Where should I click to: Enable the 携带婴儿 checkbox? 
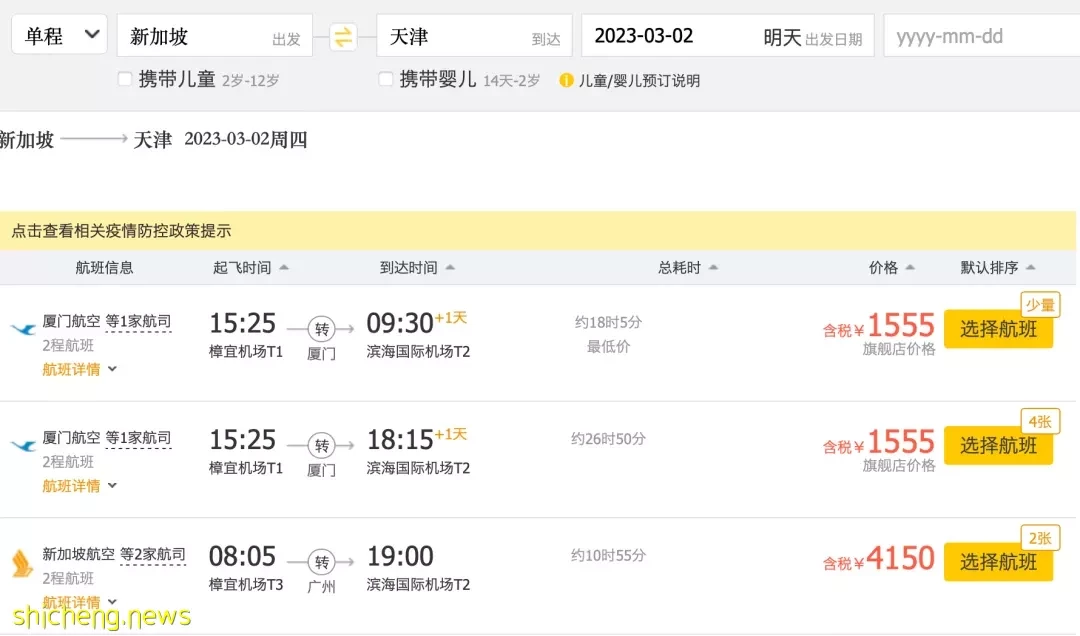click(386, 79)
